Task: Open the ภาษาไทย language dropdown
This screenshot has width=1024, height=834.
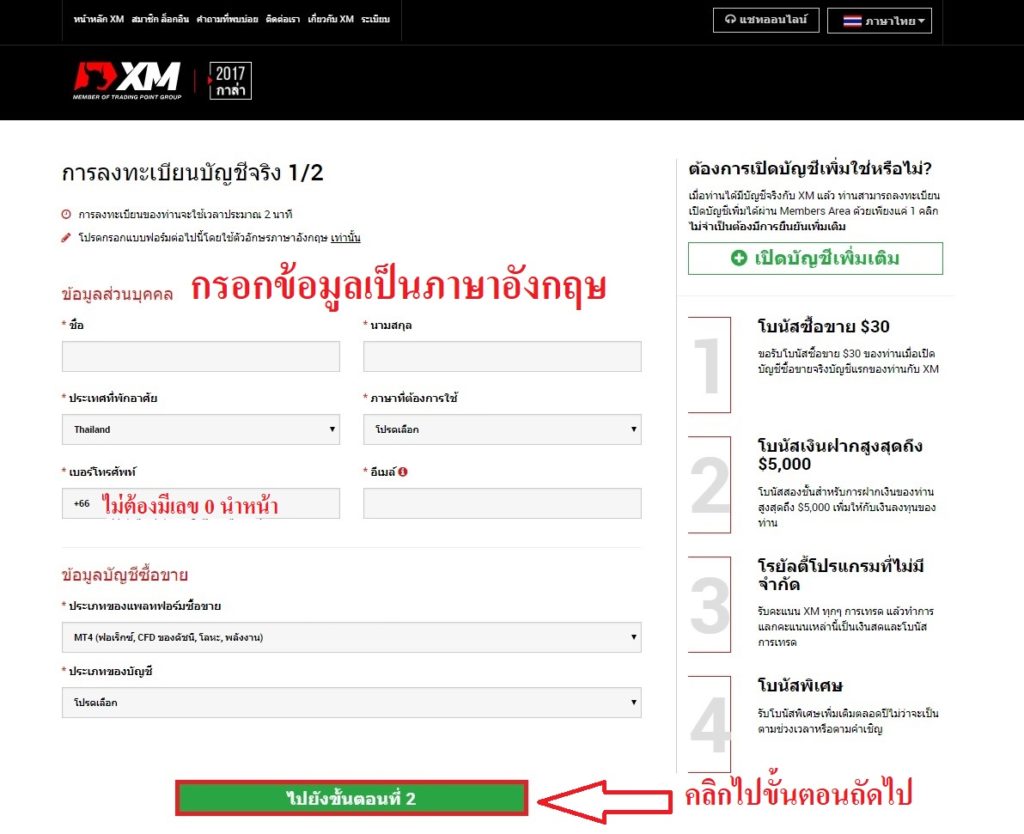Action: pyautogui.click(x=879, y=21)
